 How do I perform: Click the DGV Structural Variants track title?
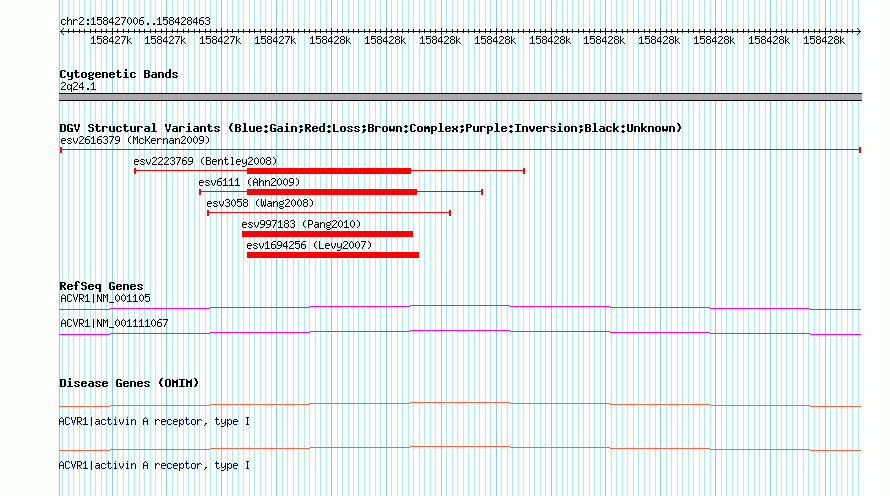[371, 128]
